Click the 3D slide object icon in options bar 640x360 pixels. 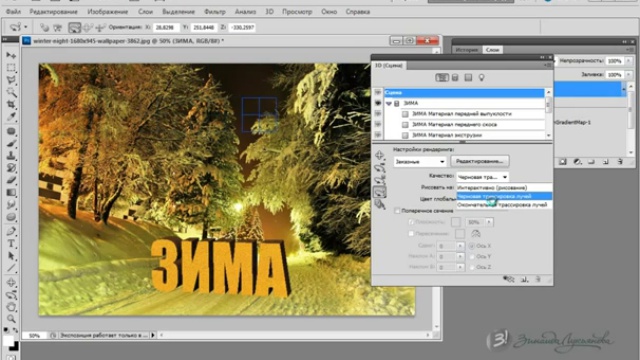click(88, 27)
